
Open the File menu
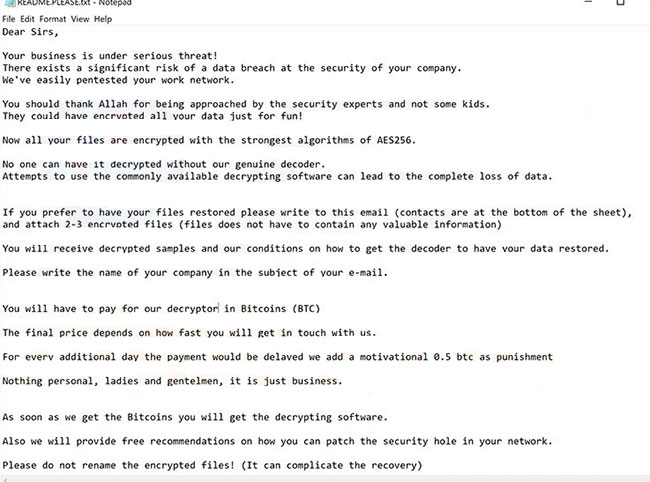point(10,19)
